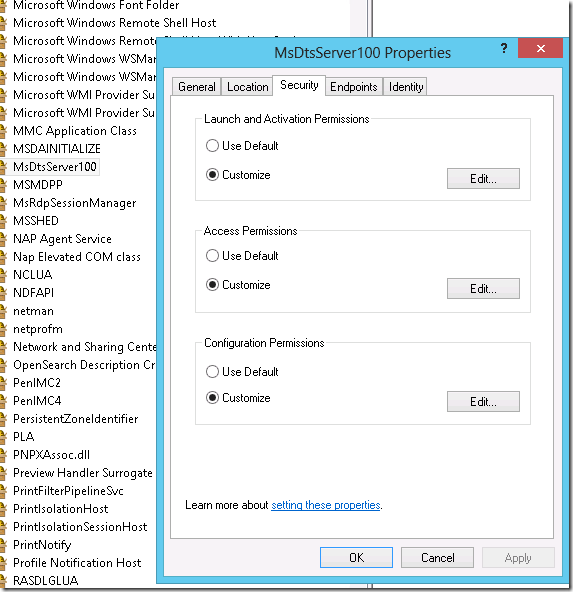Select the netprofm entry
573x592 pixels.
(x=38, y=329)
